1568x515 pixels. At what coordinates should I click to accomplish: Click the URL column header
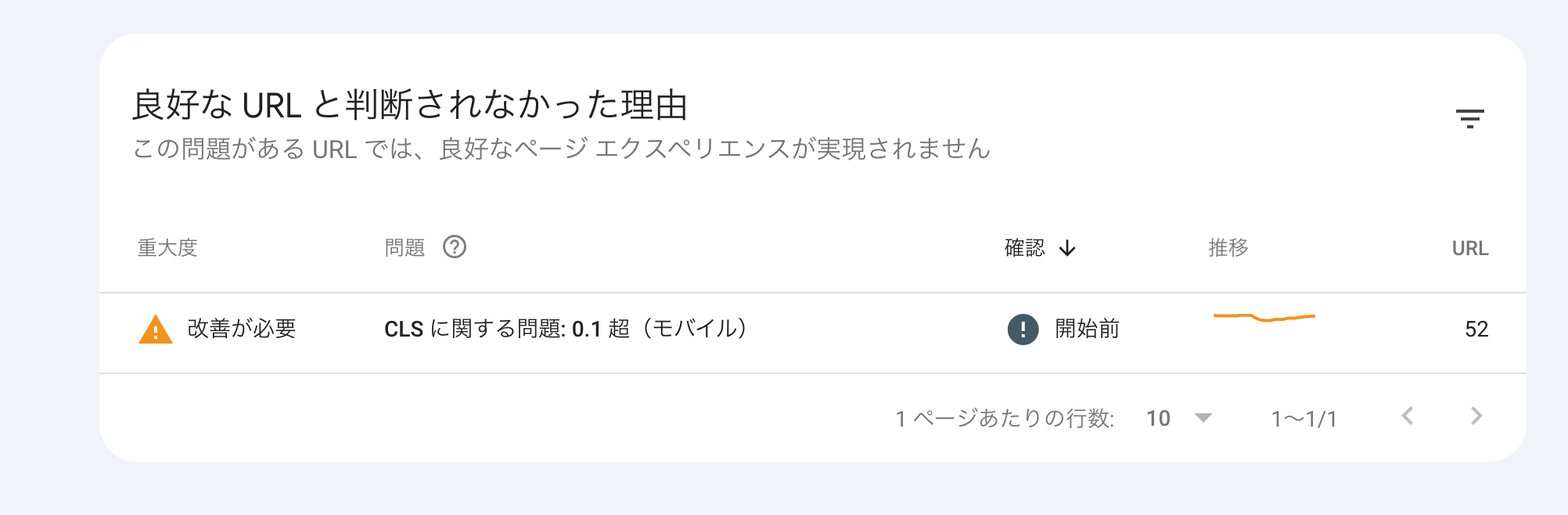(x=1470, y=248)
